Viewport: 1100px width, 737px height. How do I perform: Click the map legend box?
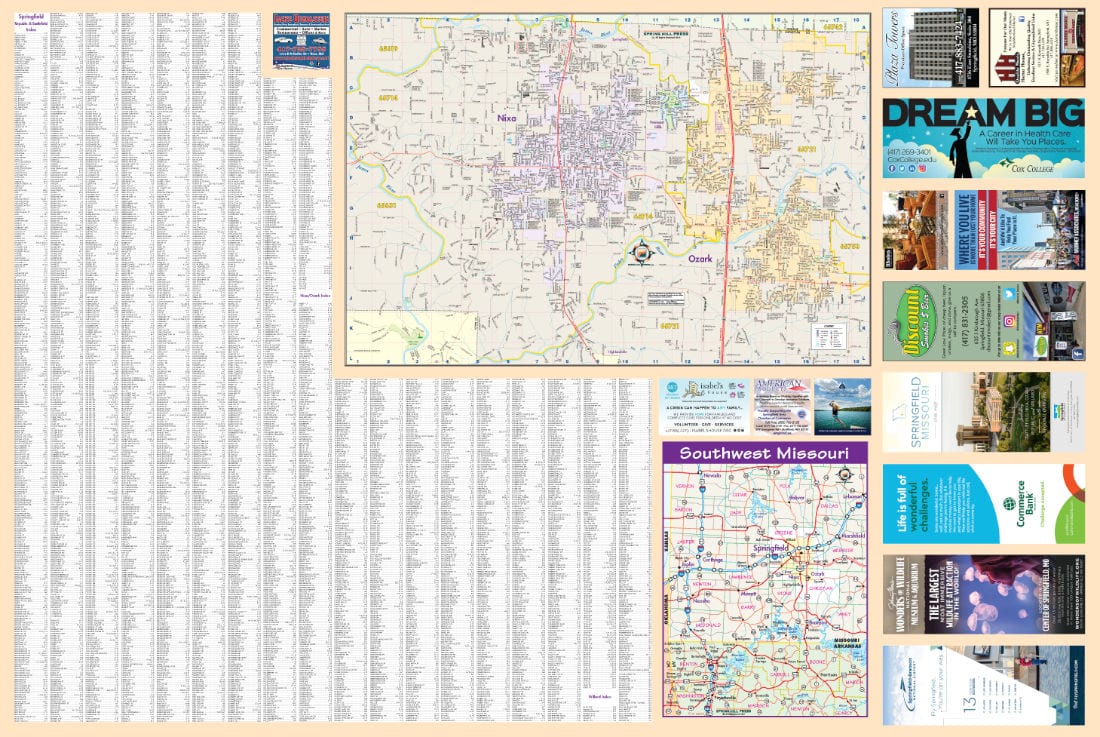click(829, 337)
